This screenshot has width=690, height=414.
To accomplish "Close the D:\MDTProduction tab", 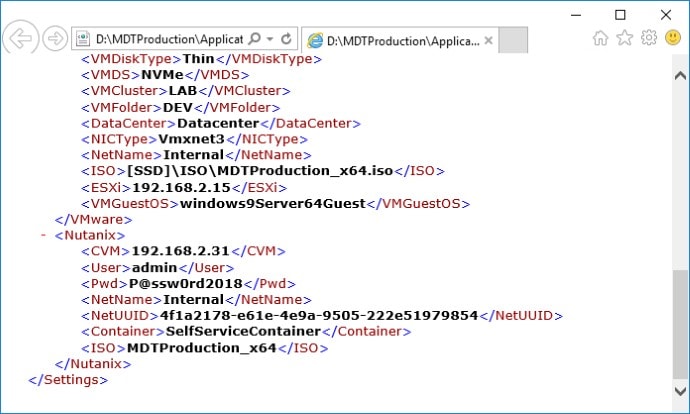I will (x=489, y=41).
